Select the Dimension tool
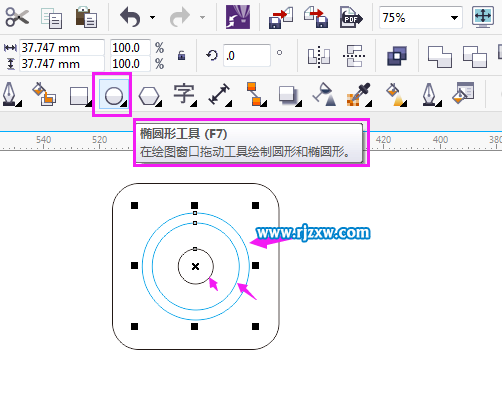 point(219,95)
